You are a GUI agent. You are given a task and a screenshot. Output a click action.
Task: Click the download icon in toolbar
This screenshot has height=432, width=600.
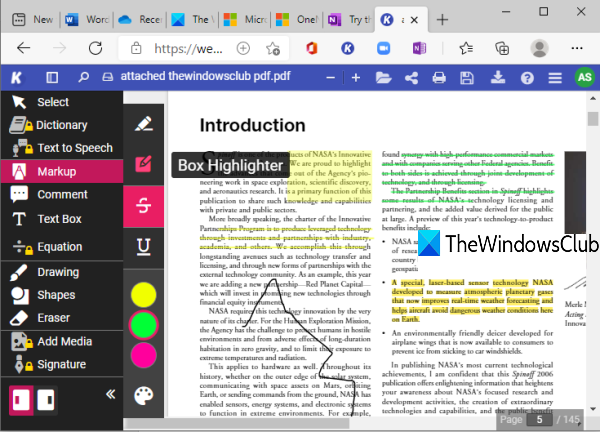click(x=496, y=78)
